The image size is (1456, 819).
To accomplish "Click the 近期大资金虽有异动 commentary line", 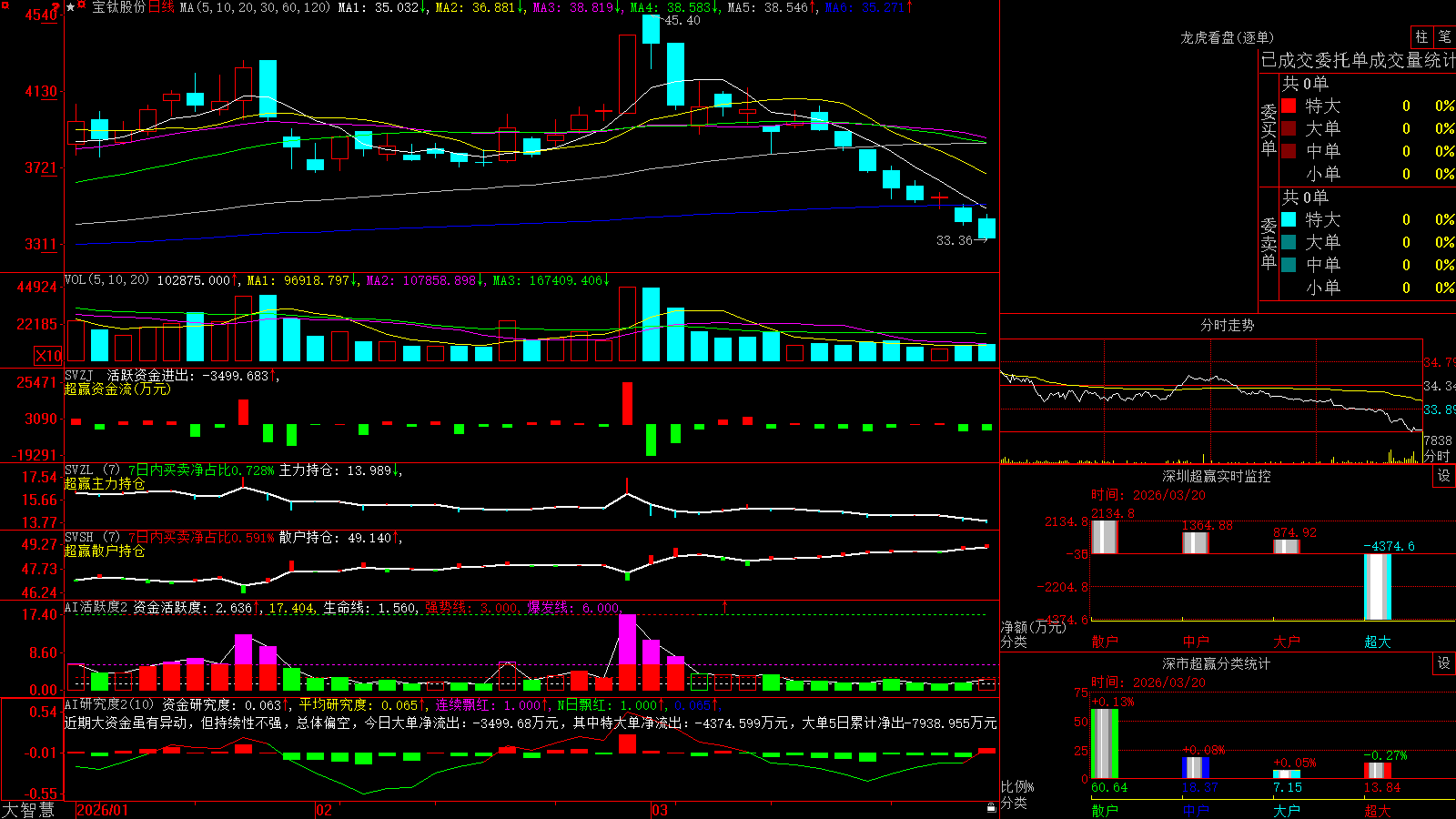I will (531, 723).
